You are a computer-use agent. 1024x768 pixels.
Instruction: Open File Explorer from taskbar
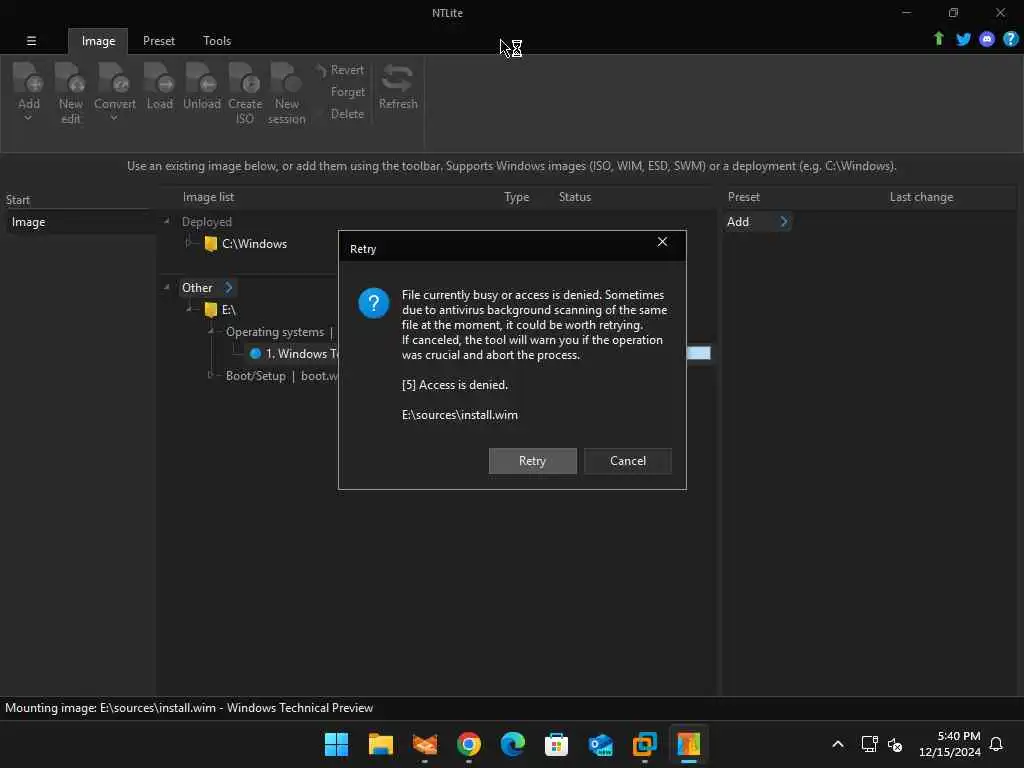click(380, 744)
